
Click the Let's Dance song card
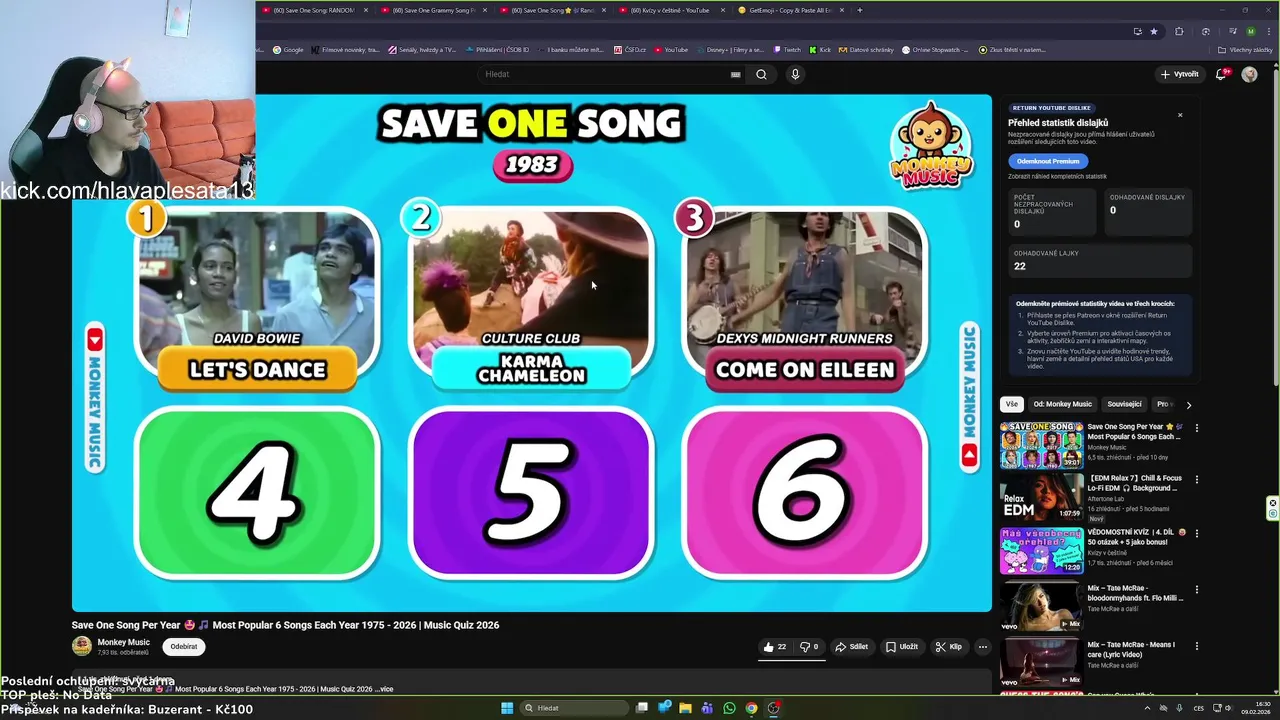pyautogui.click(x=257, y=297)
